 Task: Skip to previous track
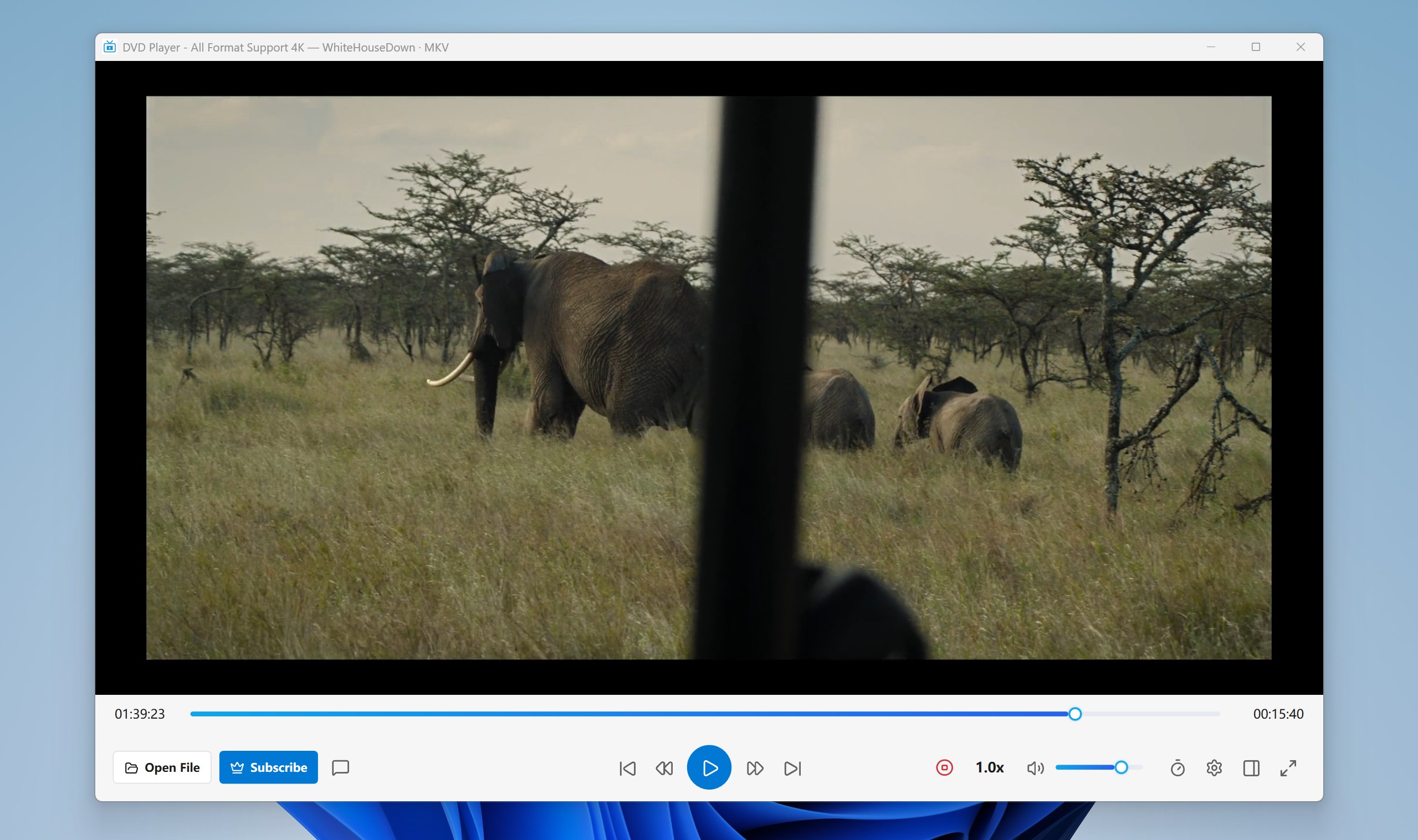(627, 769)
